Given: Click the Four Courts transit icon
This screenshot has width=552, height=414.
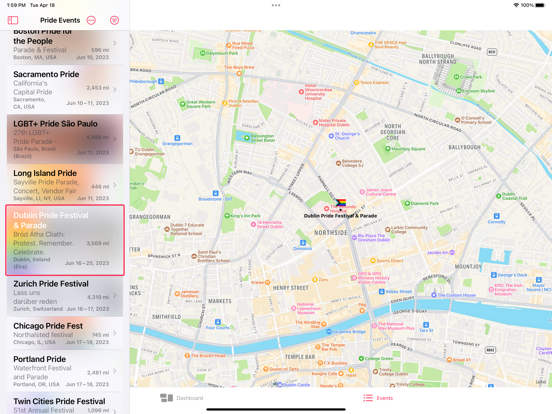Looking at the screenshot, I should click(218, 322).
